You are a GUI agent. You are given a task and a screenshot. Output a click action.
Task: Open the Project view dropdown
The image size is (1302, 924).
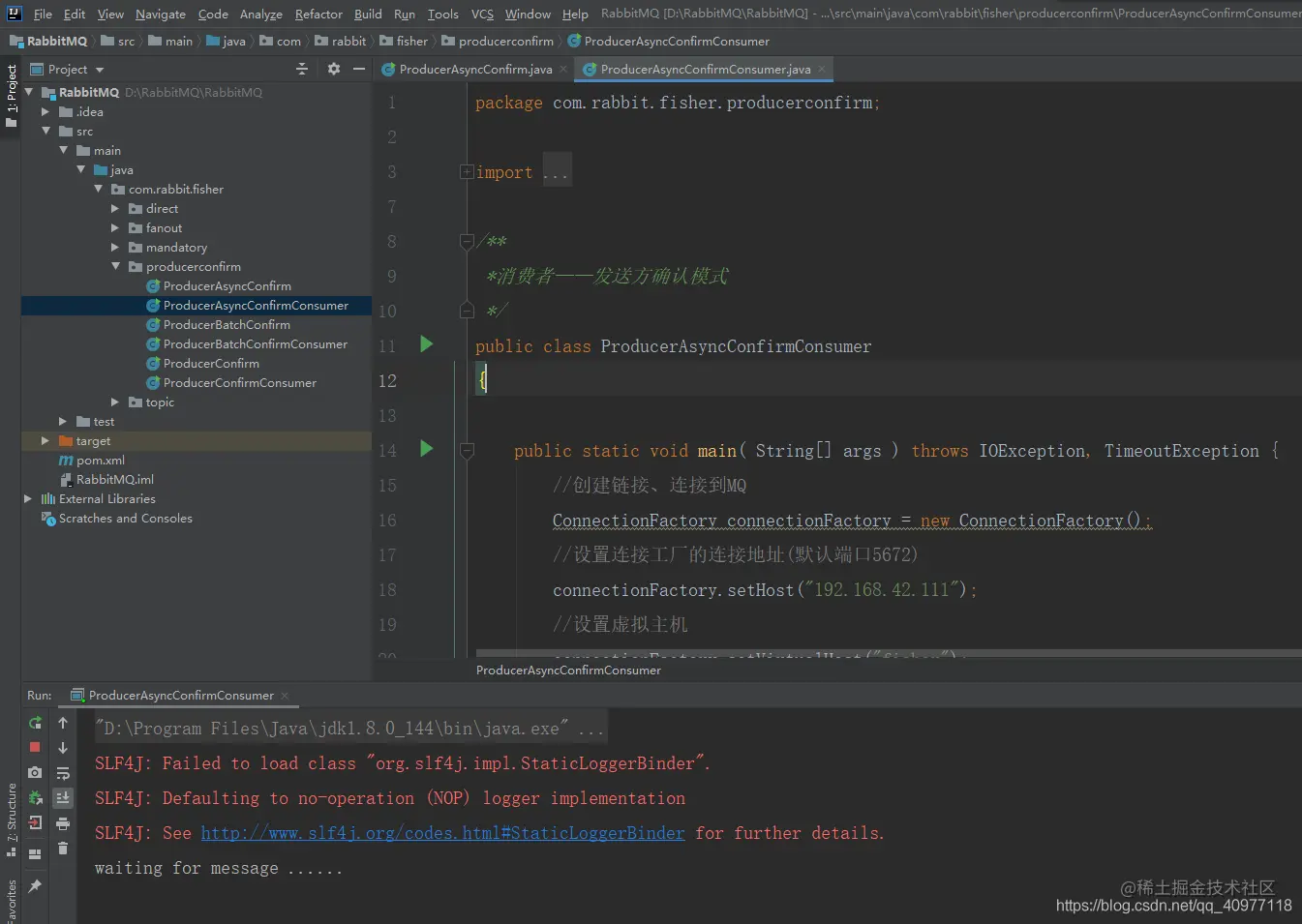[99, 70]
